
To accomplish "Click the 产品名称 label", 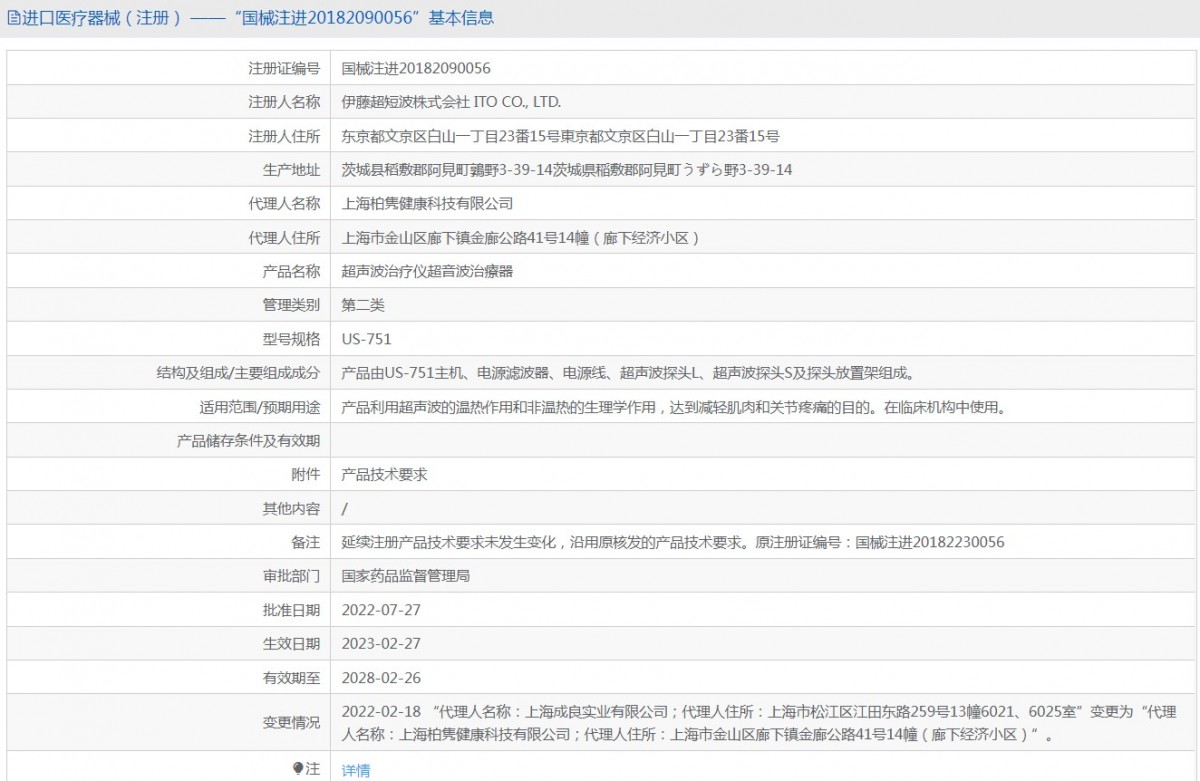I will tap(291, 271).
